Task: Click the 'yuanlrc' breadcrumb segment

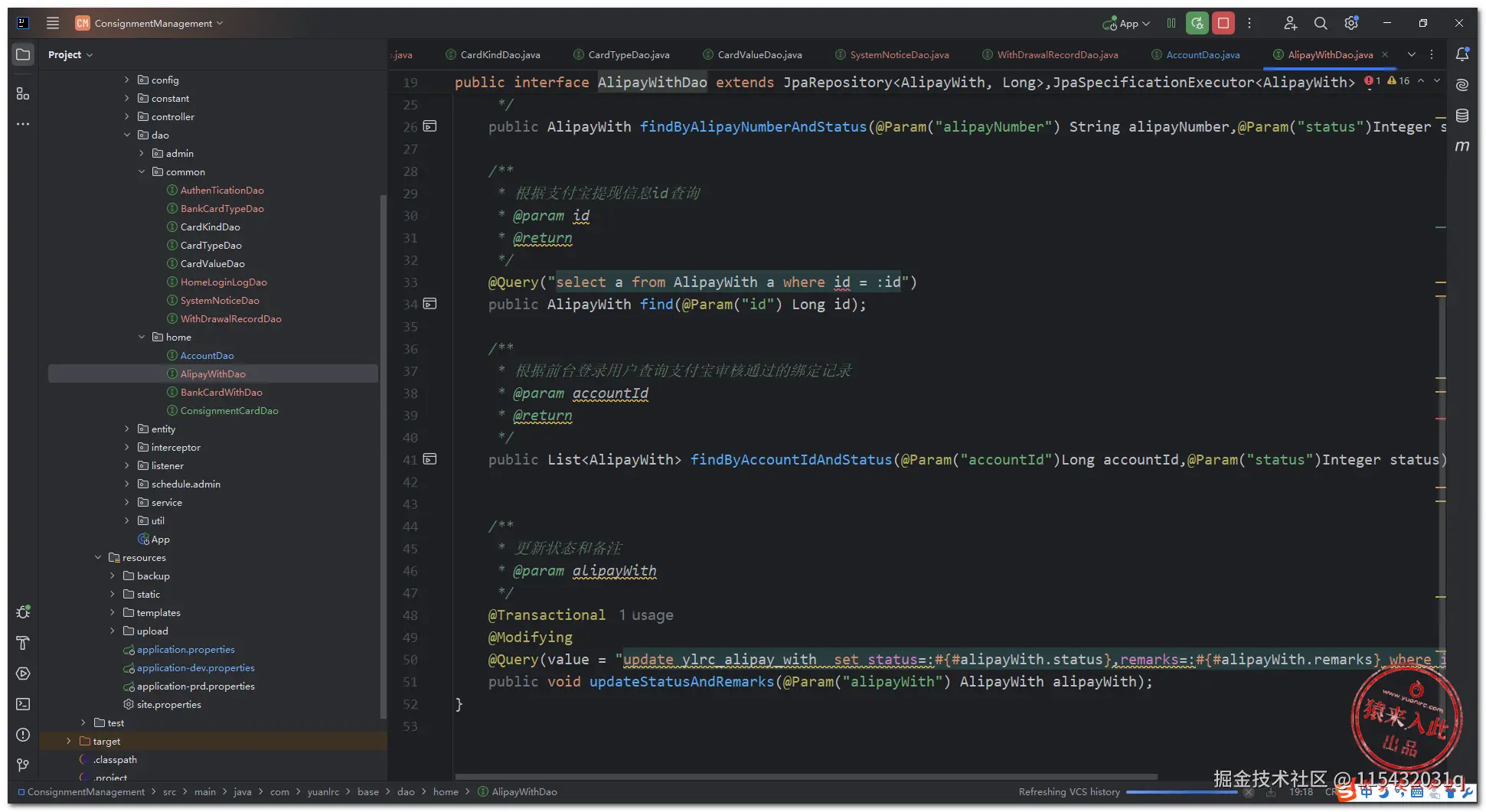Action: [x=323, y=791]
